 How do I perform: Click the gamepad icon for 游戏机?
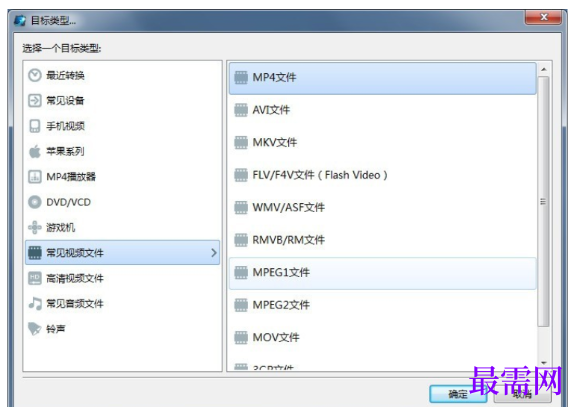click(x=35, y=227)
